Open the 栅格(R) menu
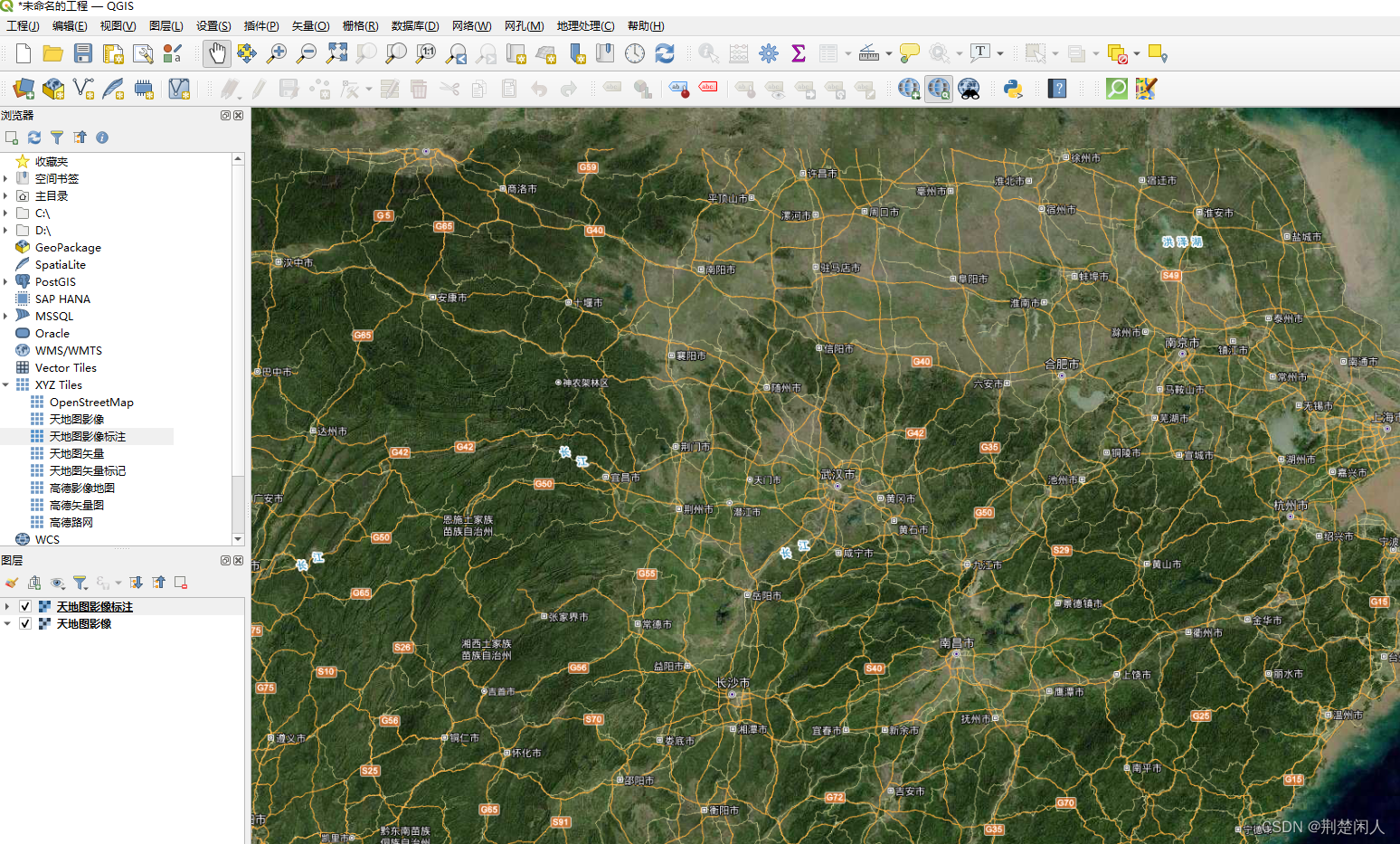The height and width of the screenshot is (844, 1400). (360, 26)
